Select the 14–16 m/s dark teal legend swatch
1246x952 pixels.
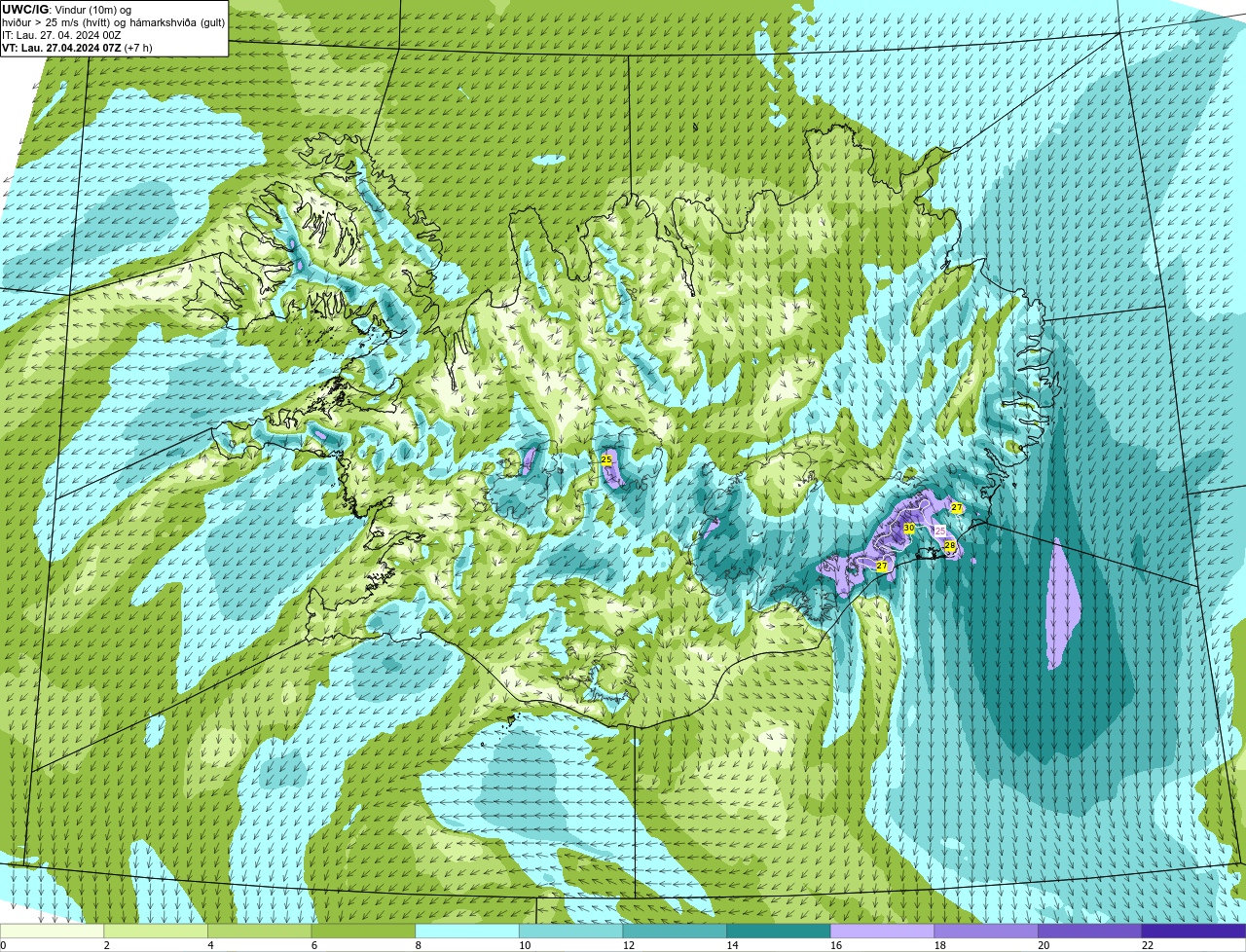click(x=779, y=931)
